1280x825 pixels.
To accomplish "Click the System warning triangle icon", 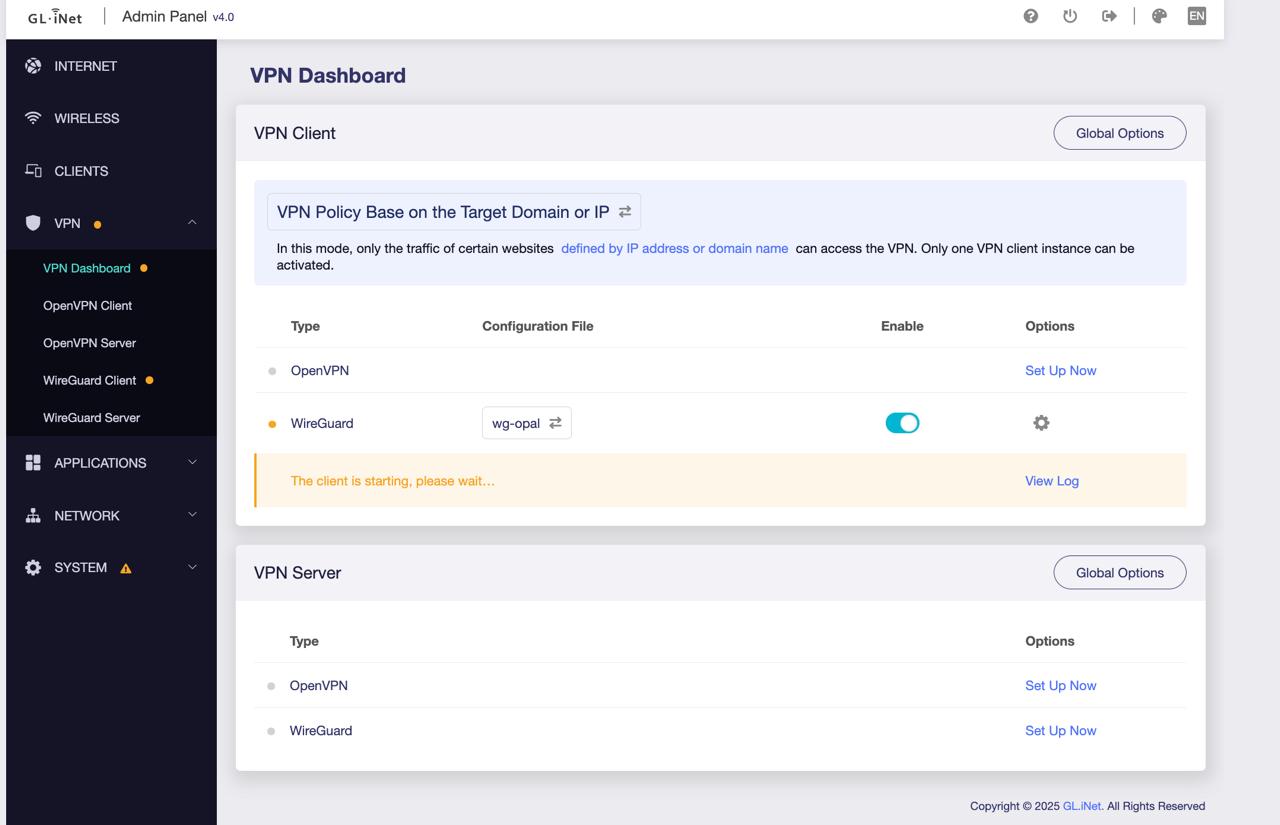I will tap(126, 569).
